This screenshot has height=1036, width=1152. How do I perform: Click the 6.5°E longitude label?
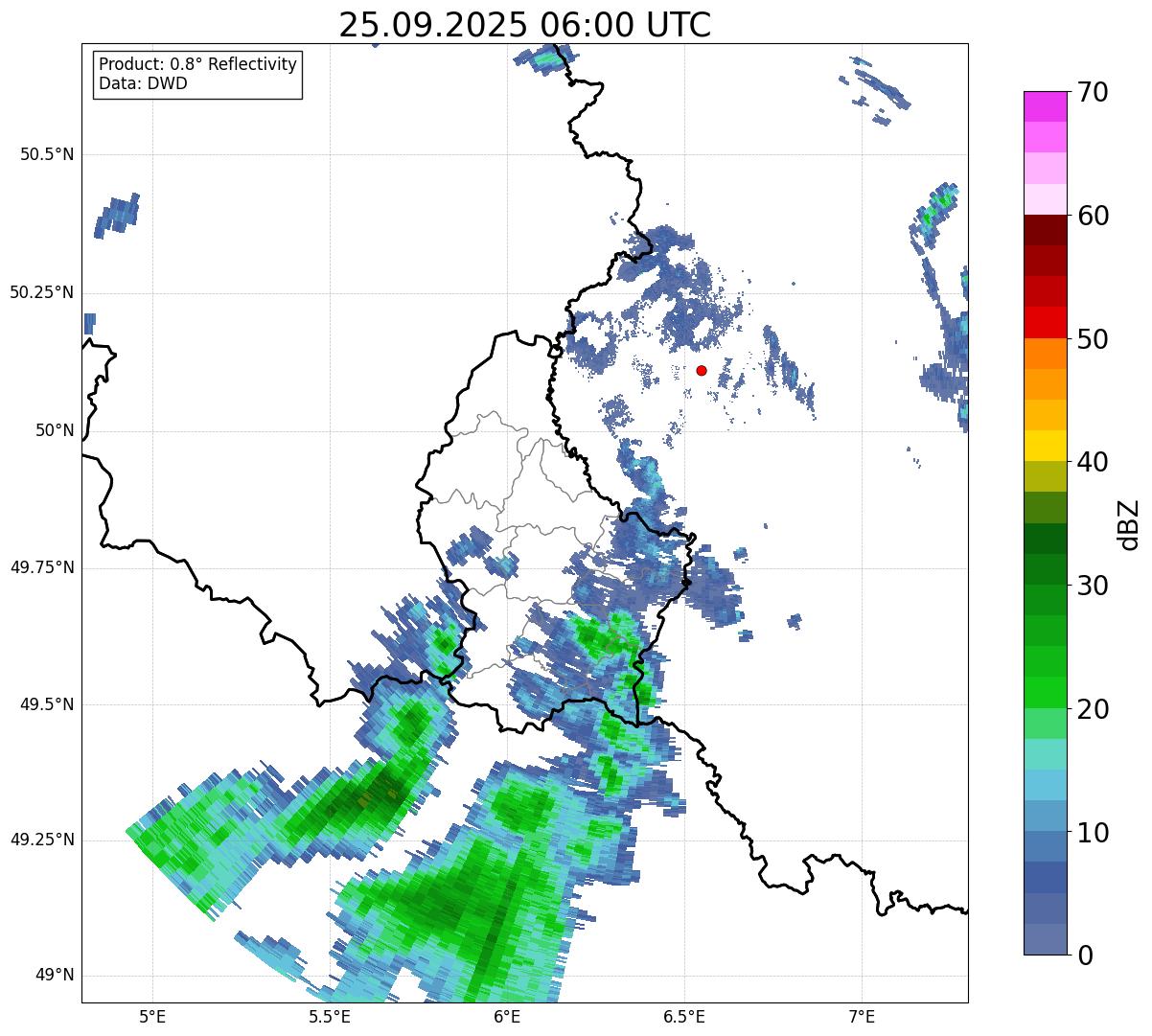tap(685, 1016)
